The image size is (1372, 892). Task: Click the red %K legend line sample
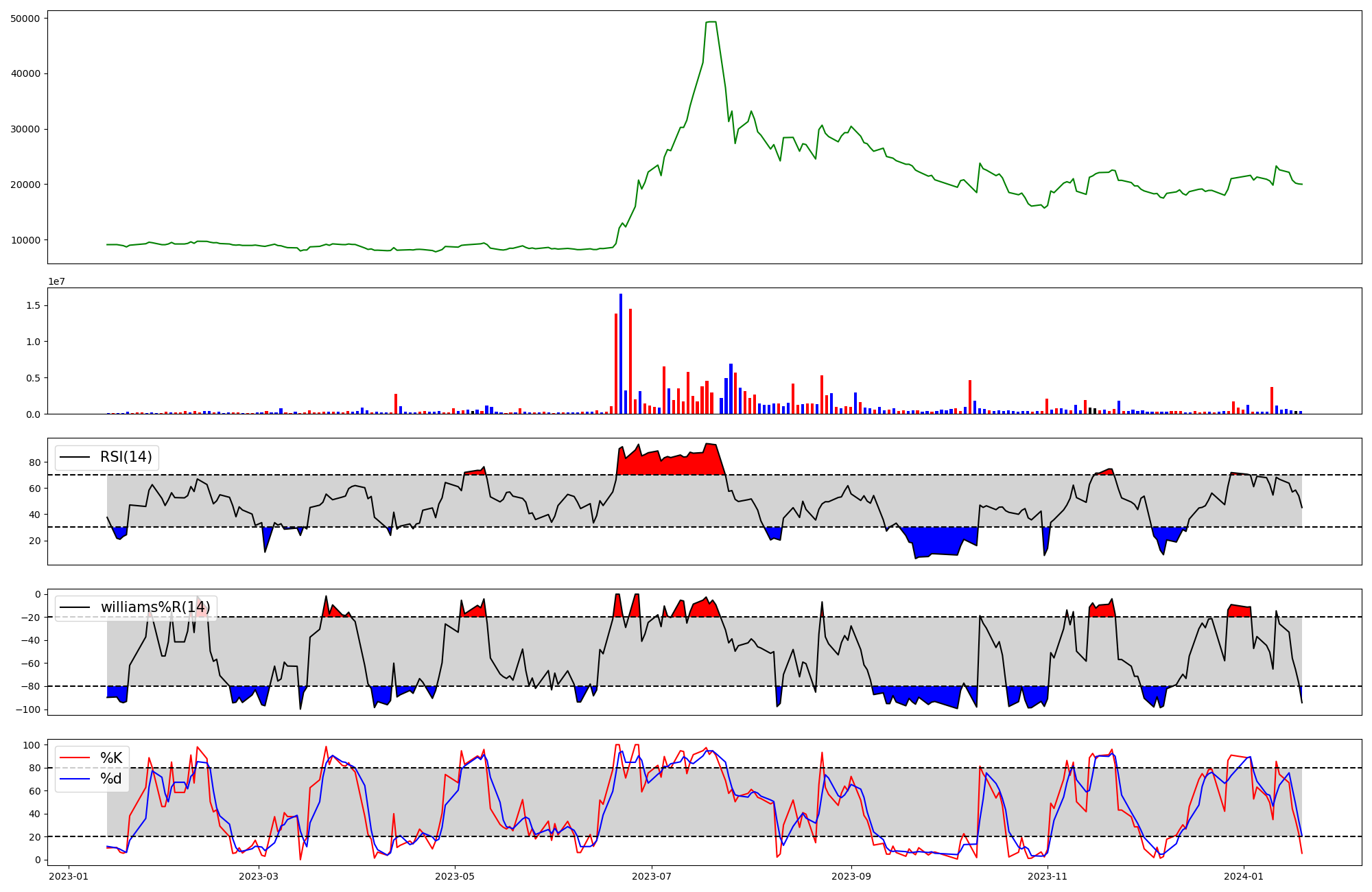tap(75, 758)
